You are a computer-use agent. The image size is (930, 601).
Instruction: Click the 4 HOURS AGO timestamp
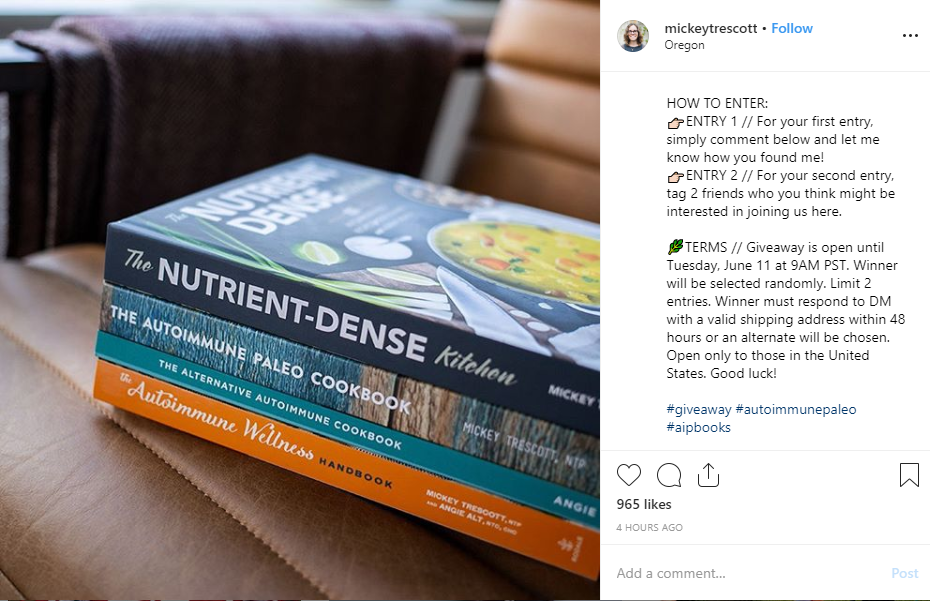pos(649,527)
